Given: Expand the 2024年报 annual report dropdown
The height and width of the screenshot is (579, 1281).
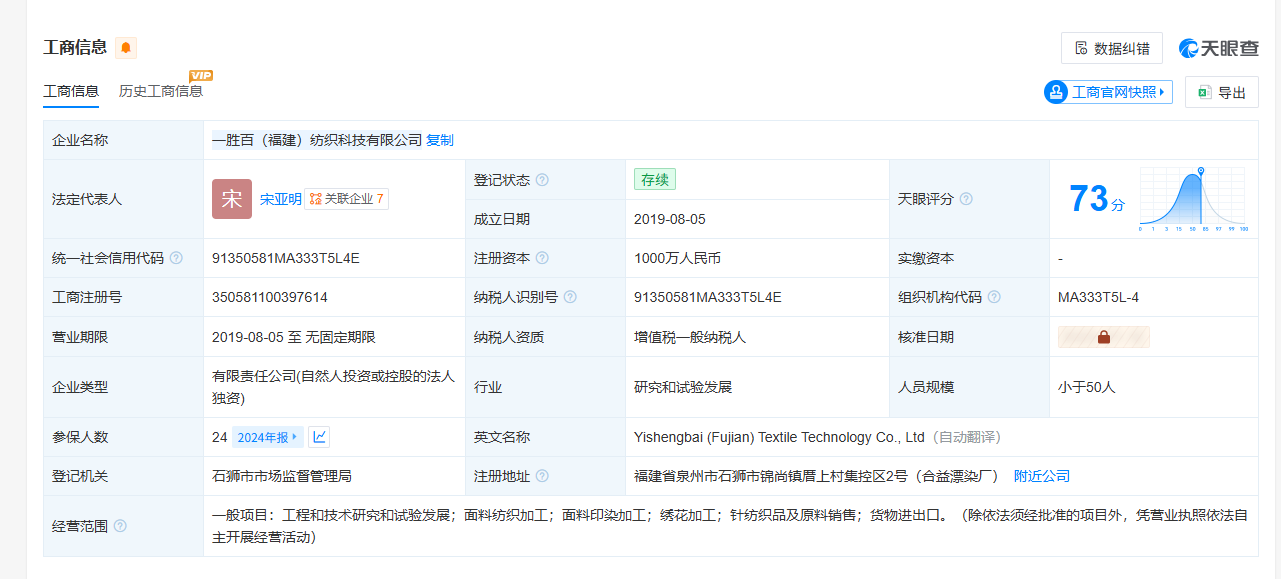Looking at the screenshot, I should 267,437.
